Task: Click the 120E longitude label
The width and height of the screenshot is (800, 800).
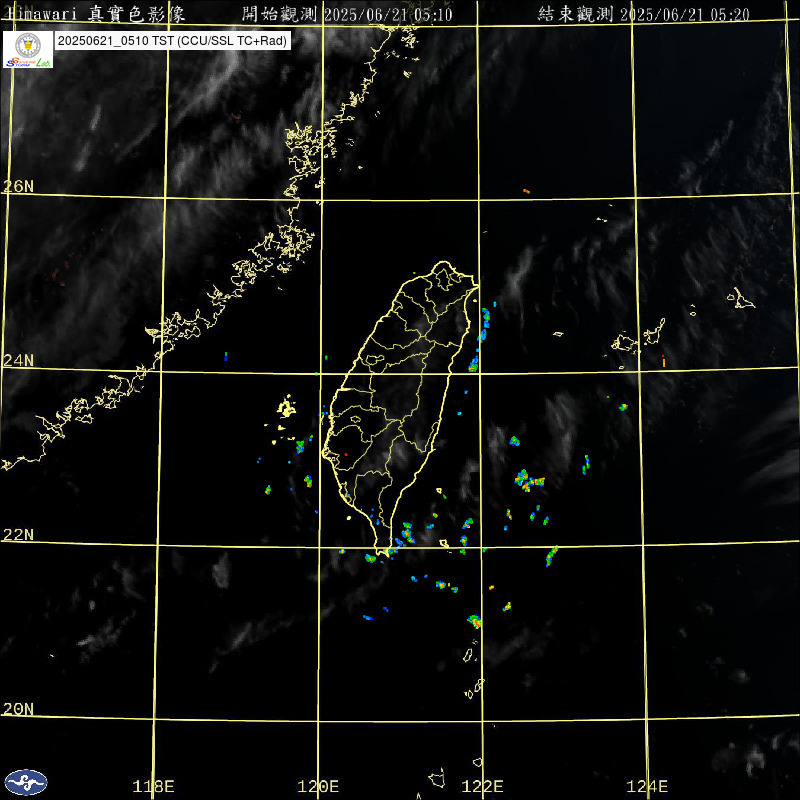Action: pos(318,786)
